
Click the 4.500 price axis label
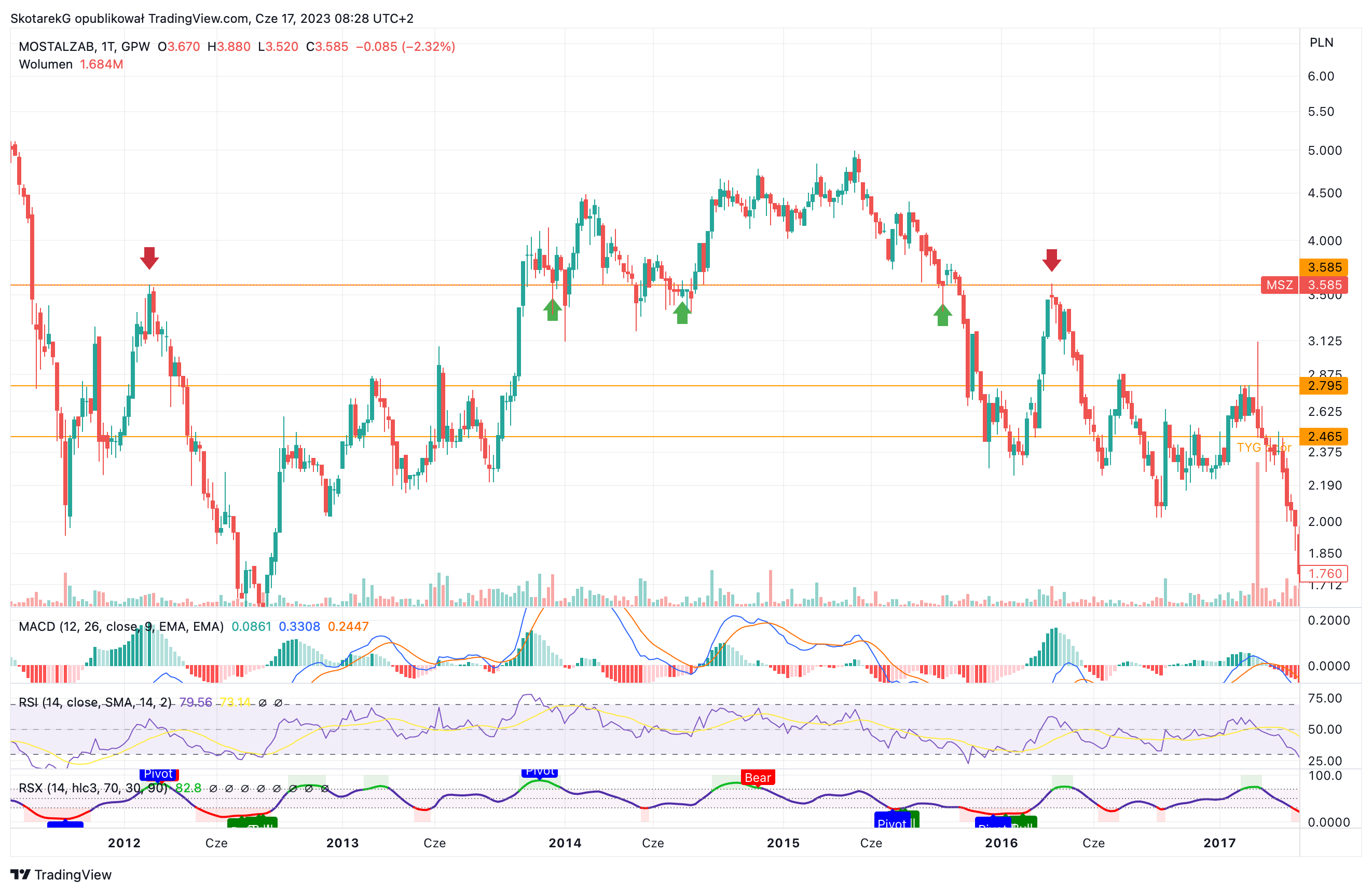1325,193
